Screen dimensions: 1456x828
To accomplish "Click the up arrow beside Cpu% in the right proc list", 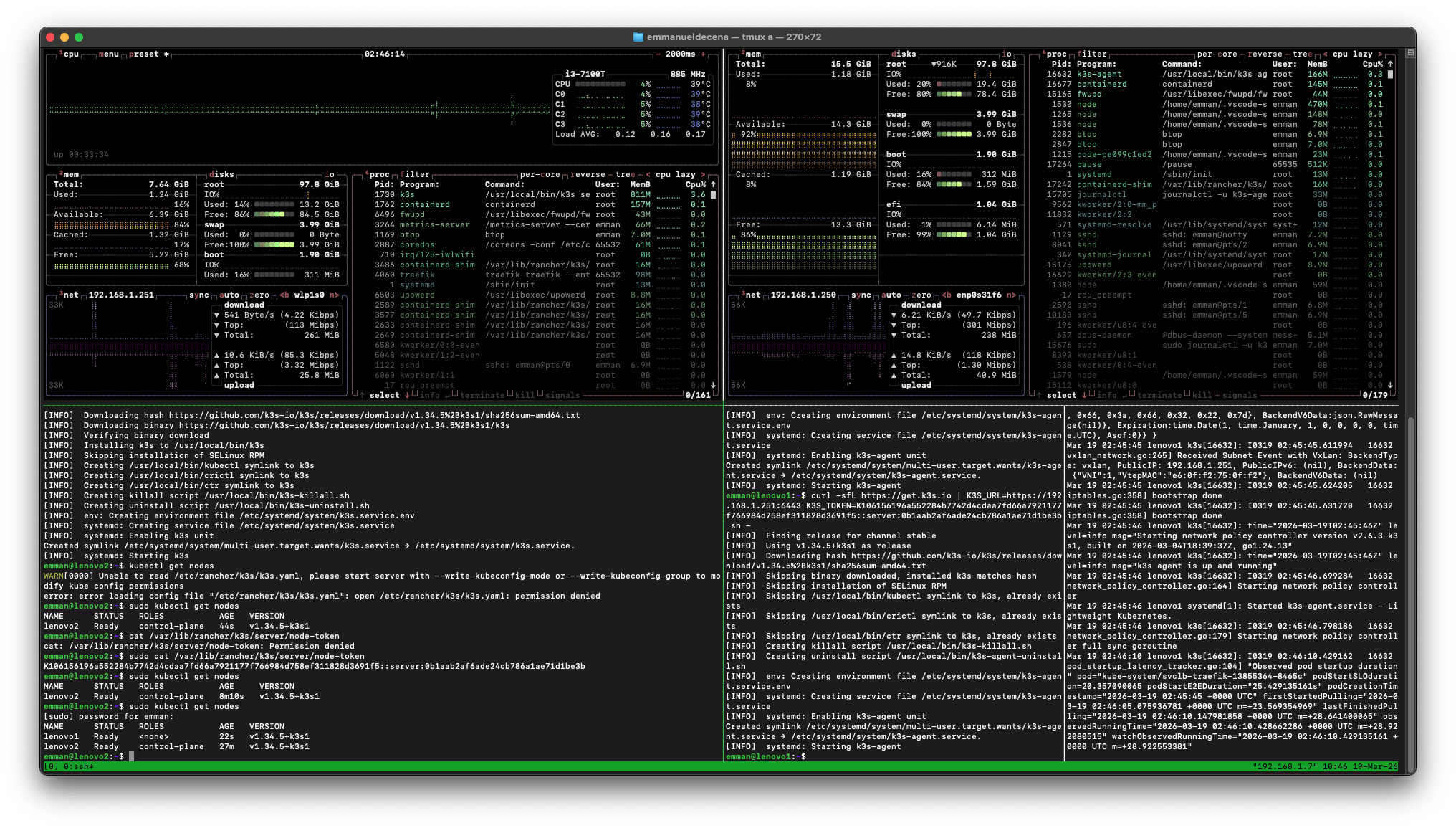I will point(1390,64).
